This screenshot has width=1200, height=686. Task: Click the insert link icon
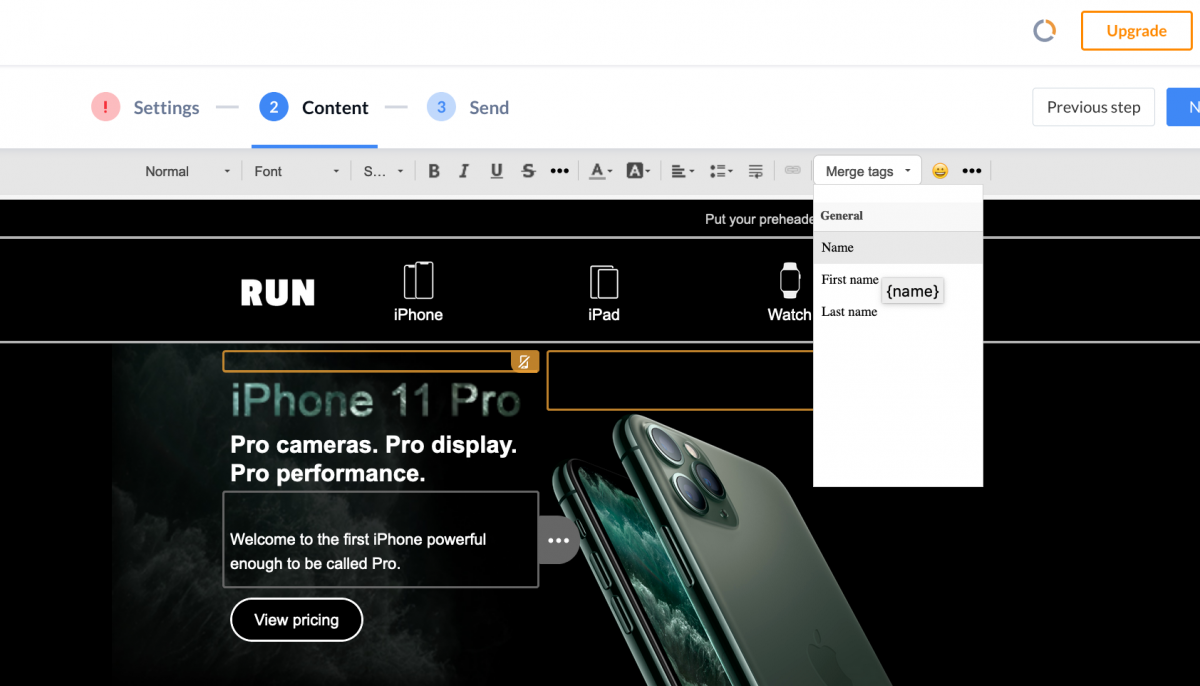coord(793,171)
